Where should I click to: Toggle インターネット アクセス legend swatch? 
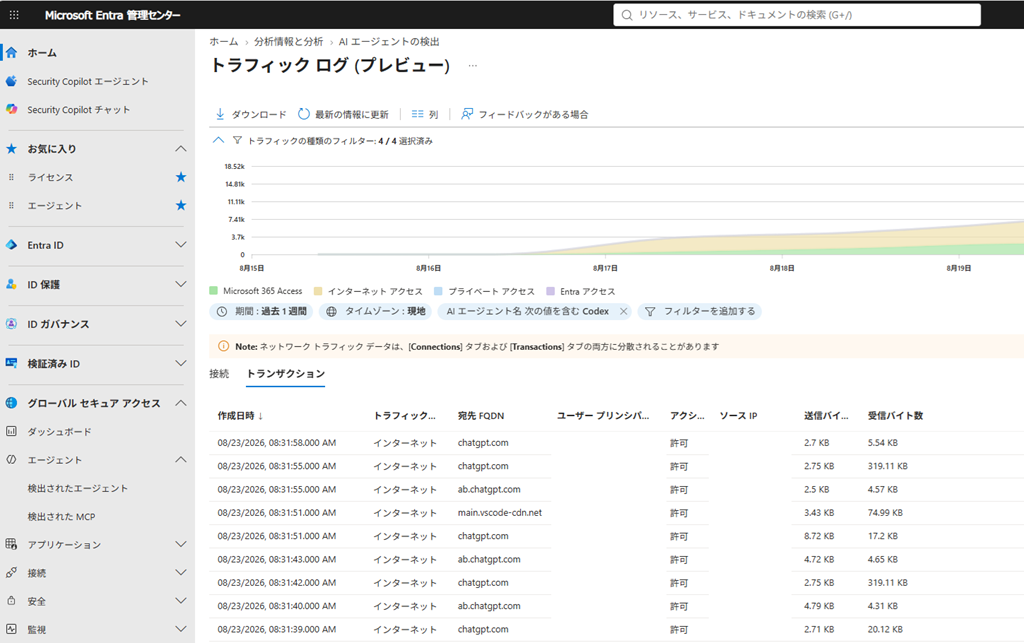(318, 291)
